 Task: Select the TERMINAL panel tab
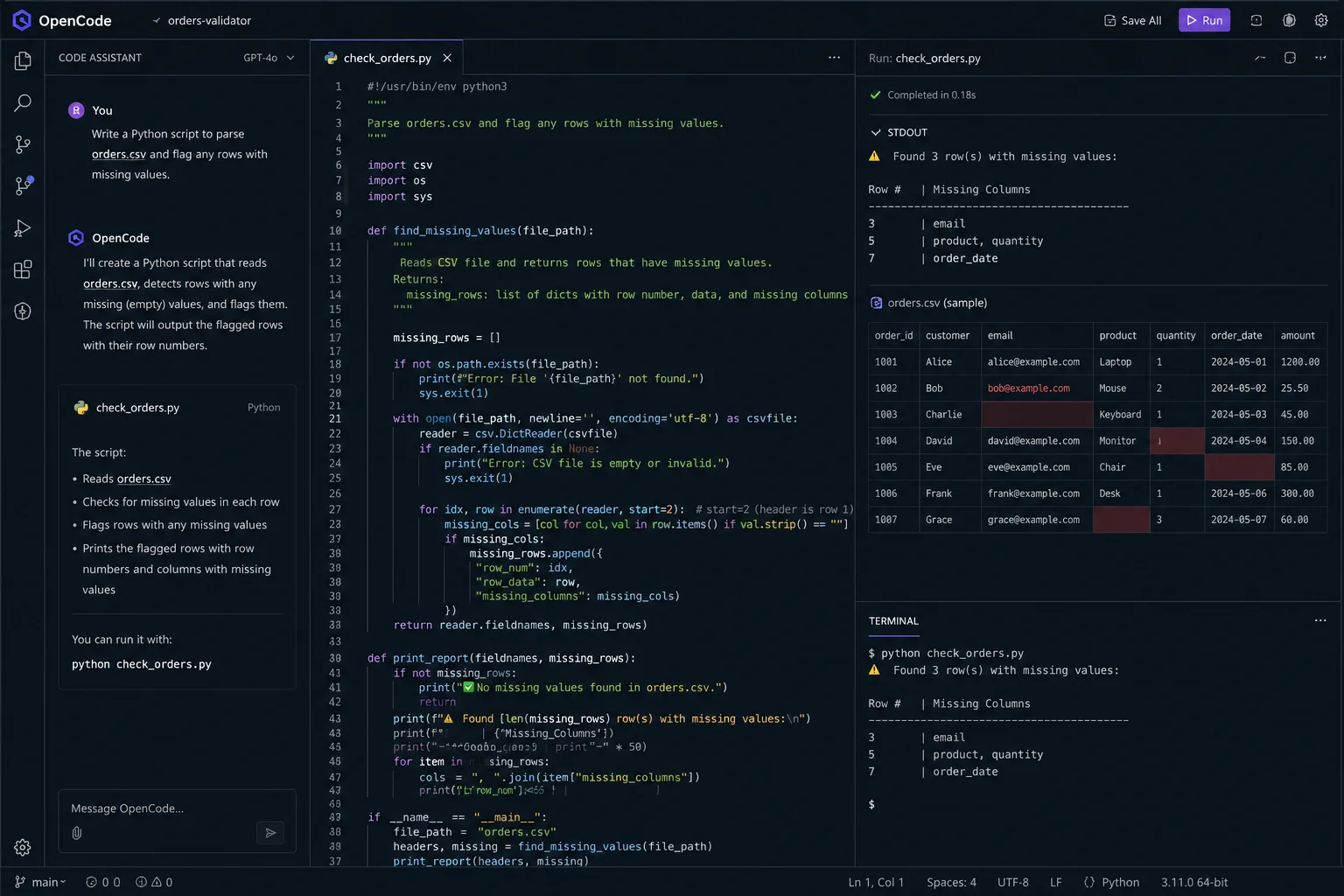[x=893, y=621]
